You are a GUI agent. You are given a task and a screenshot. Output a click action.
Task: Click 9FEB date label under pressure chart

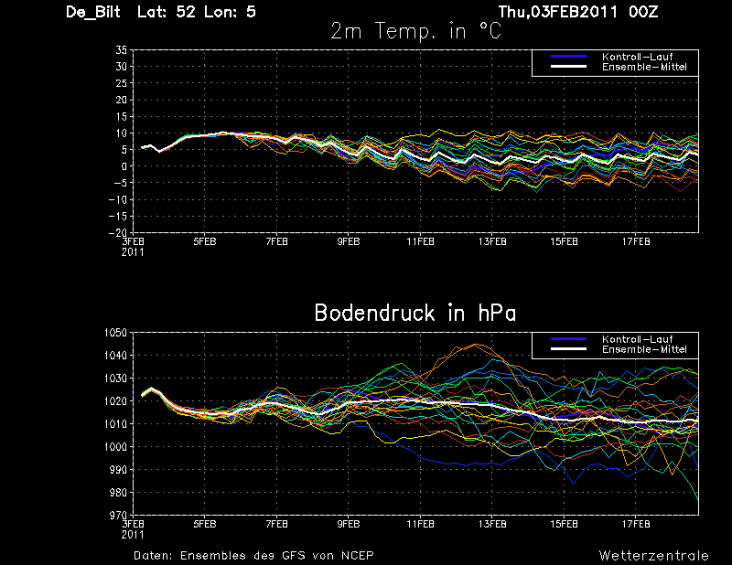click(x=349, y=524)
